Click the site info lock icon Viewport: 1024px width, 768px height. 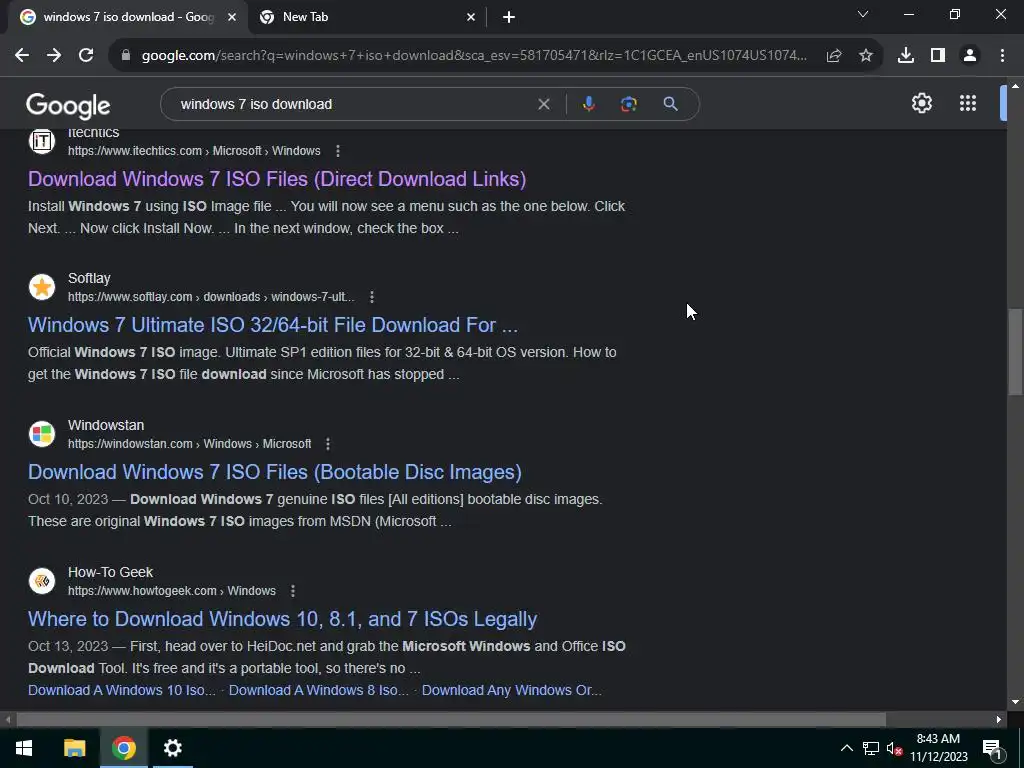tap(126, 56)
